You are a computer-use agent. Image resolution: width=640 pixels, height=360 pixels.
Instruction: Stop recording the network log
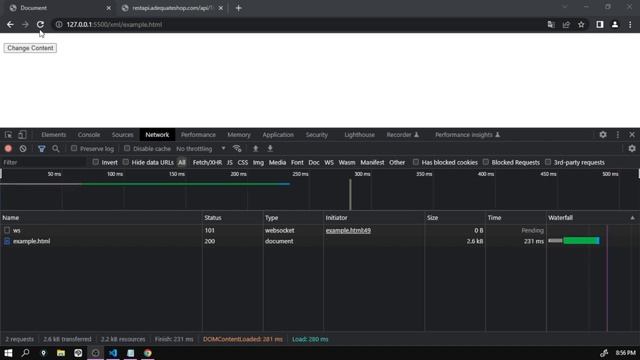(8, 149)
